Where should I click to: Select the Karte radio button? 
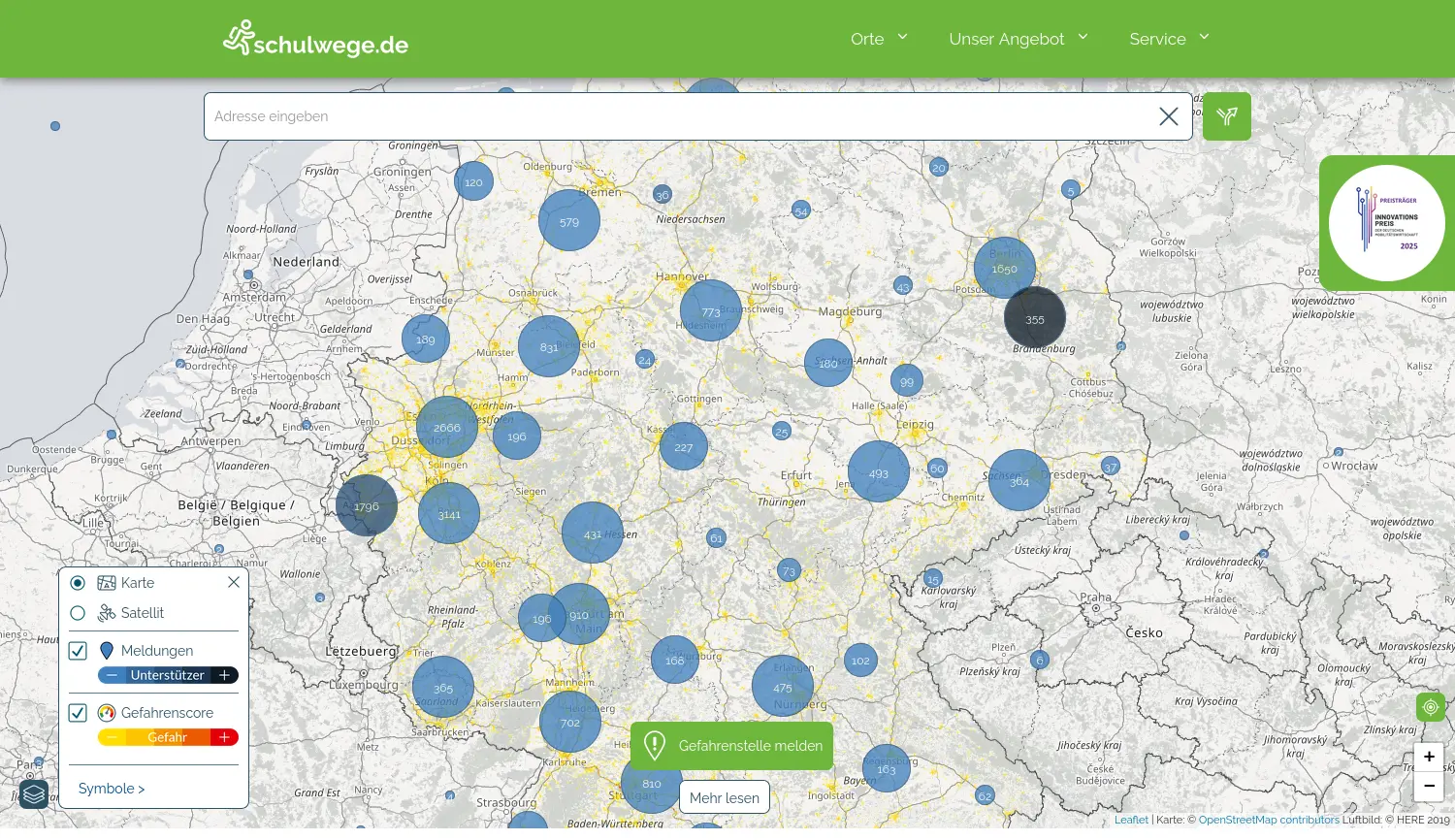pos(78,583)
